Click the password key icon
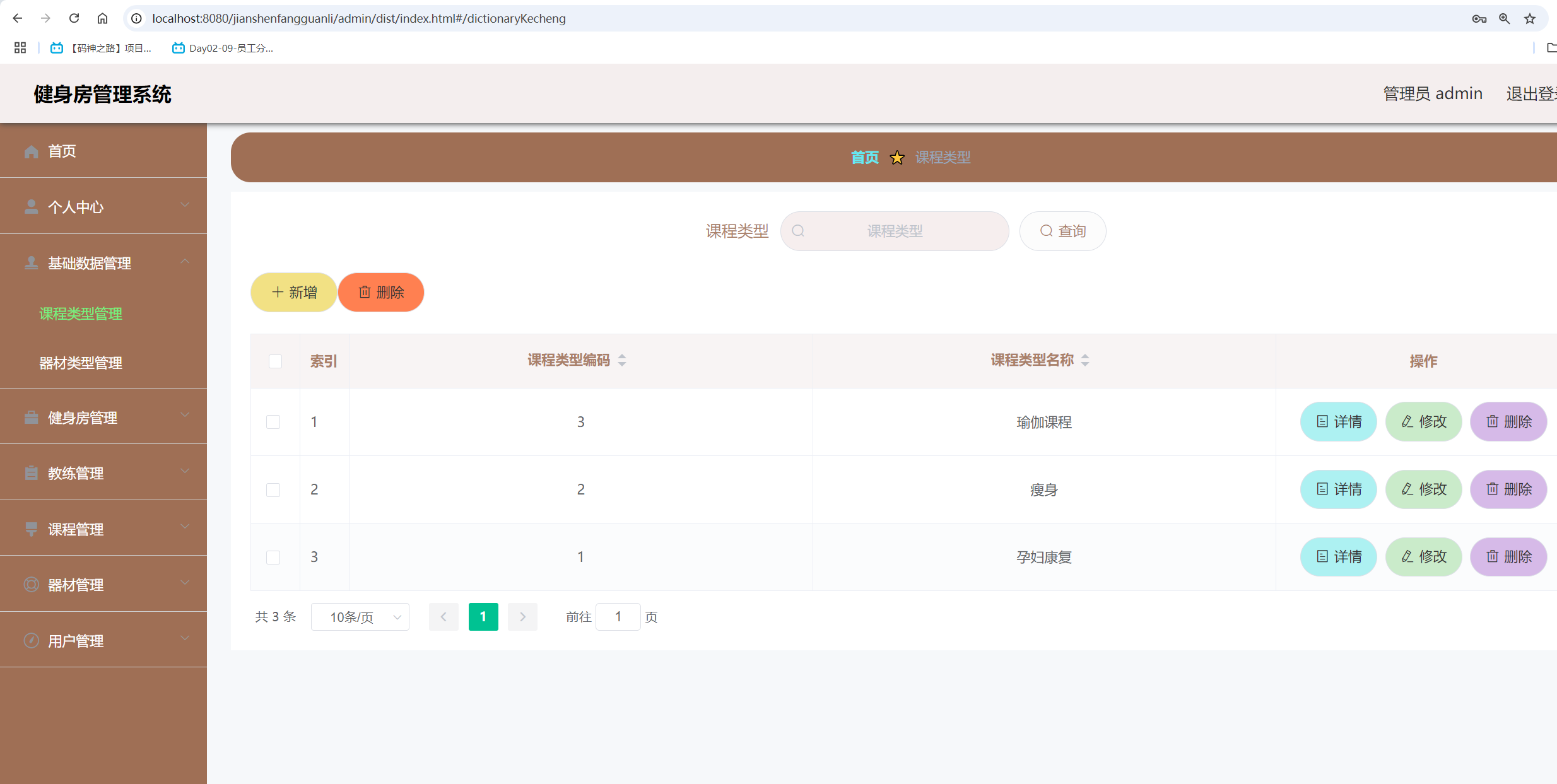The image size is (1557, 784). click(1479, 19)
